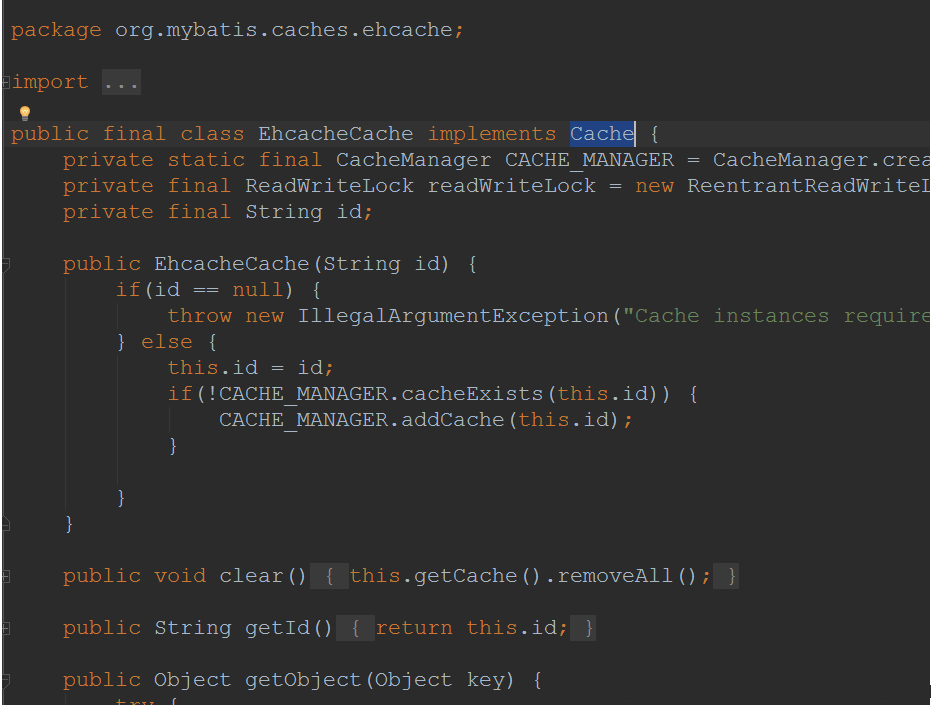Click the "return" keyword in getId()
Viewport: 931px width, 706px height.
click(414, 628)
